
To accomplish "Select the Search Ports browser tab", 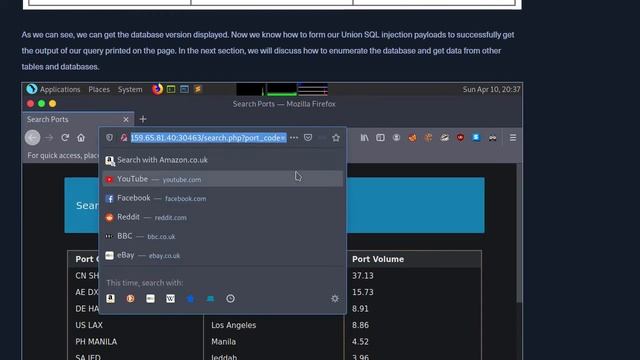I will [x=78, y=119].
